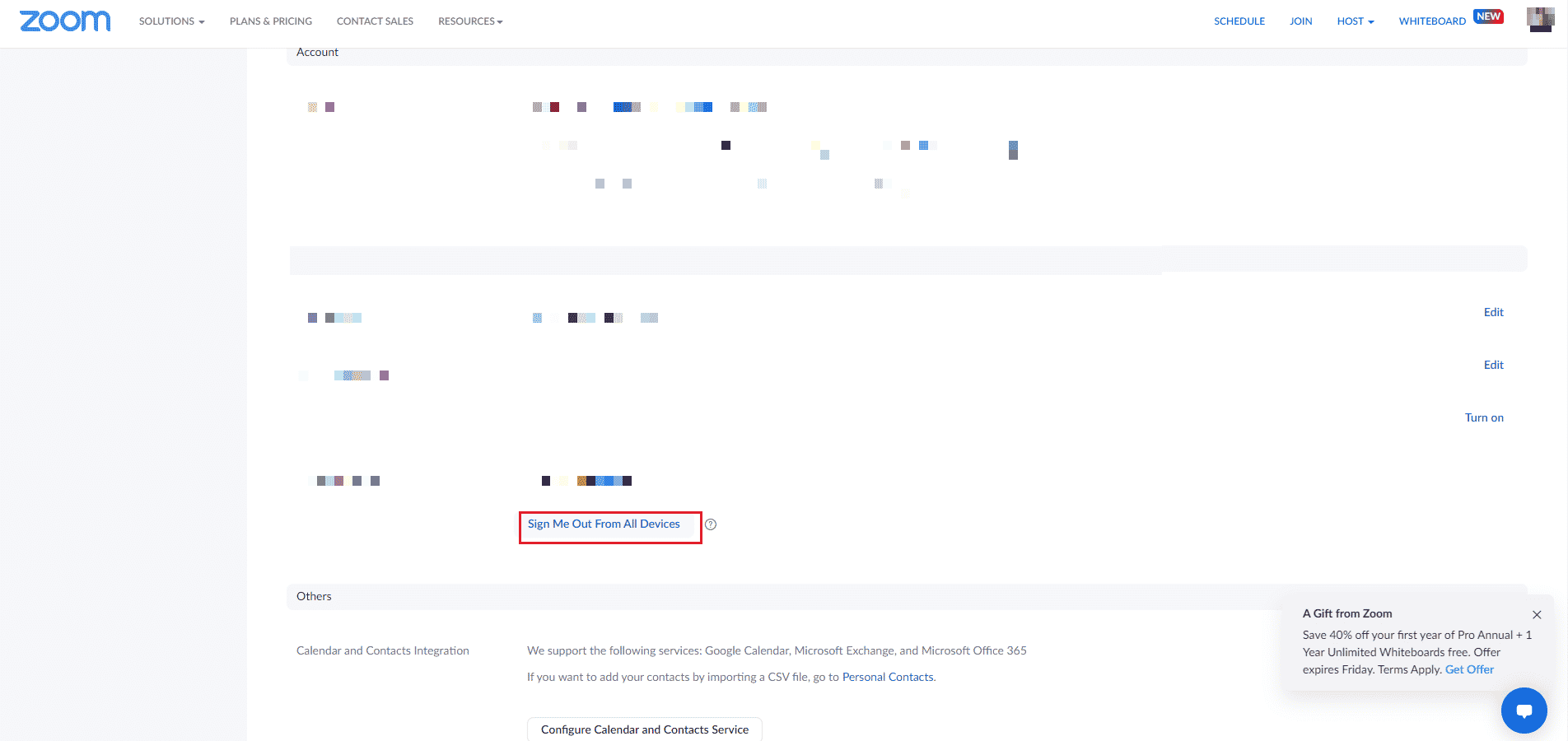
Task: Click Get Offer in the gift popup
Action: [x=1469, y=670]
